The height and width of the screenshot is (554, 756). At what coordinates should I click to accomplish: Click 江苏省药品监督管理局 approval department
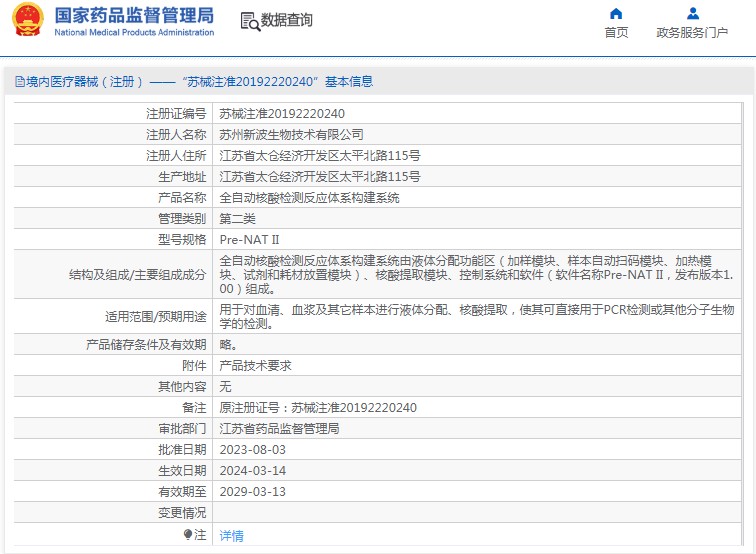coord(279,429)
